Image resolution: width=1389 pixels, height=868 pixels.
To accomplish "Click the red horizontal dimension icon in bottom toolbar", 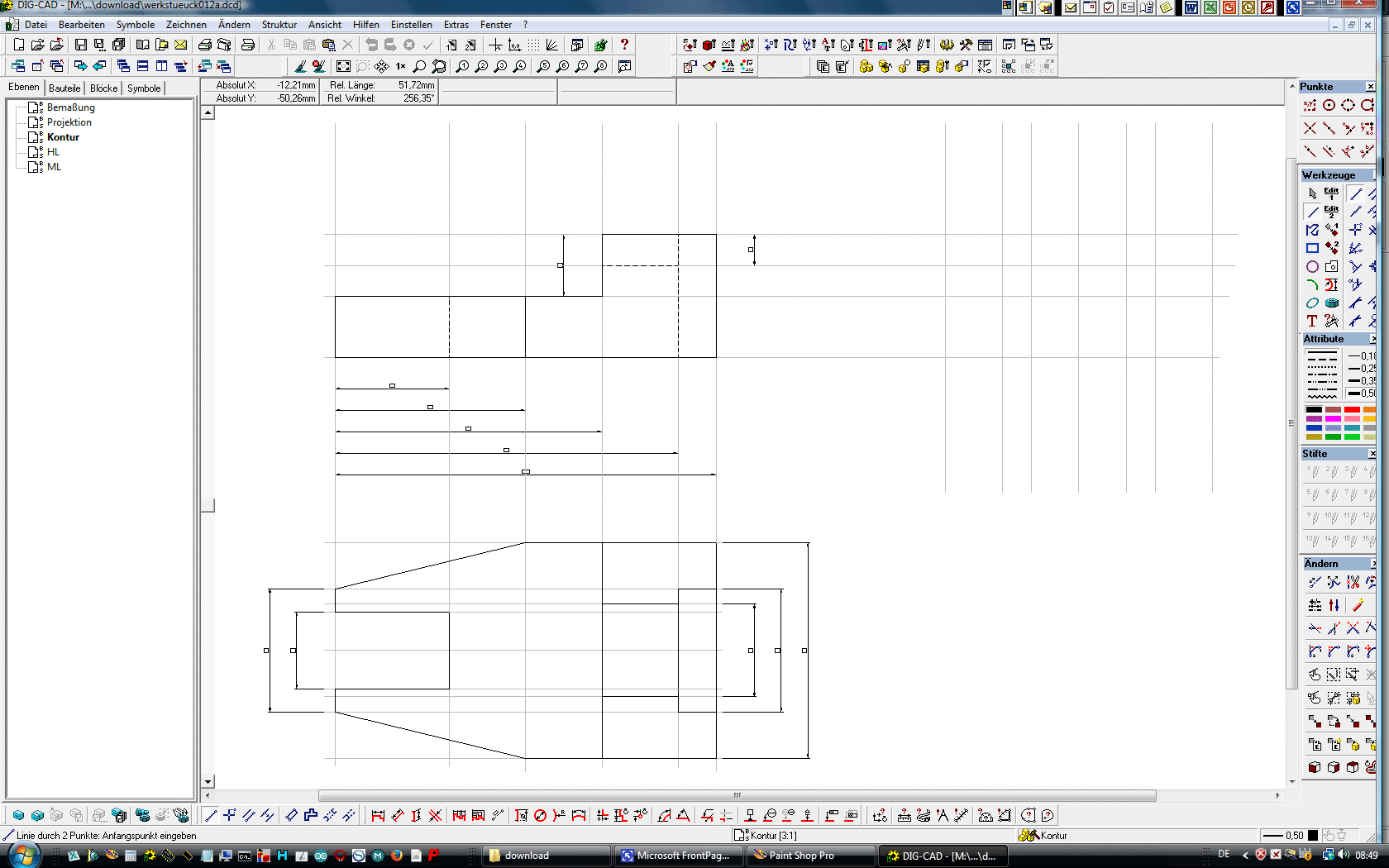I will (378, 815).
